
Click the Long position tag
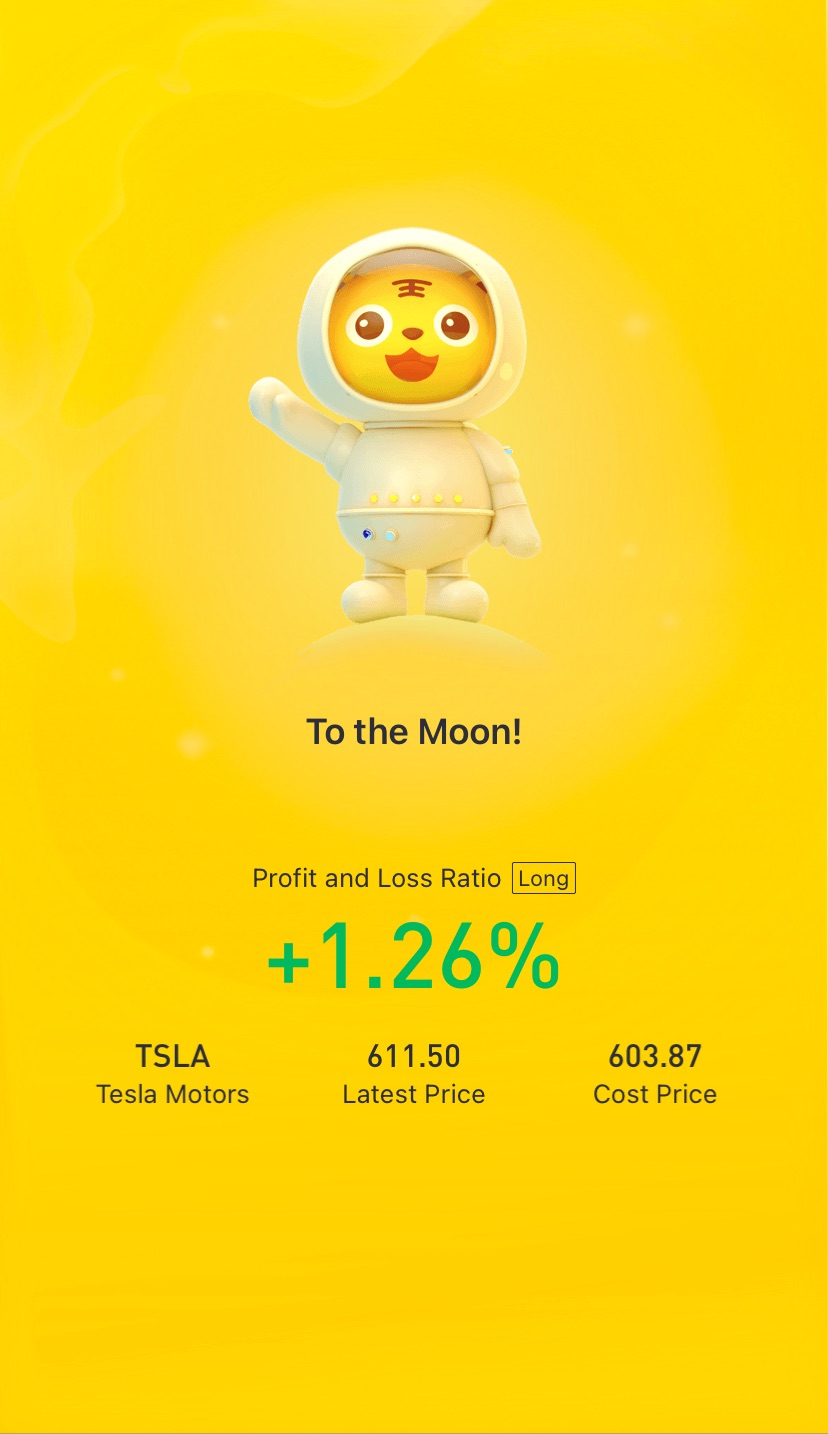tap(544, 879)
